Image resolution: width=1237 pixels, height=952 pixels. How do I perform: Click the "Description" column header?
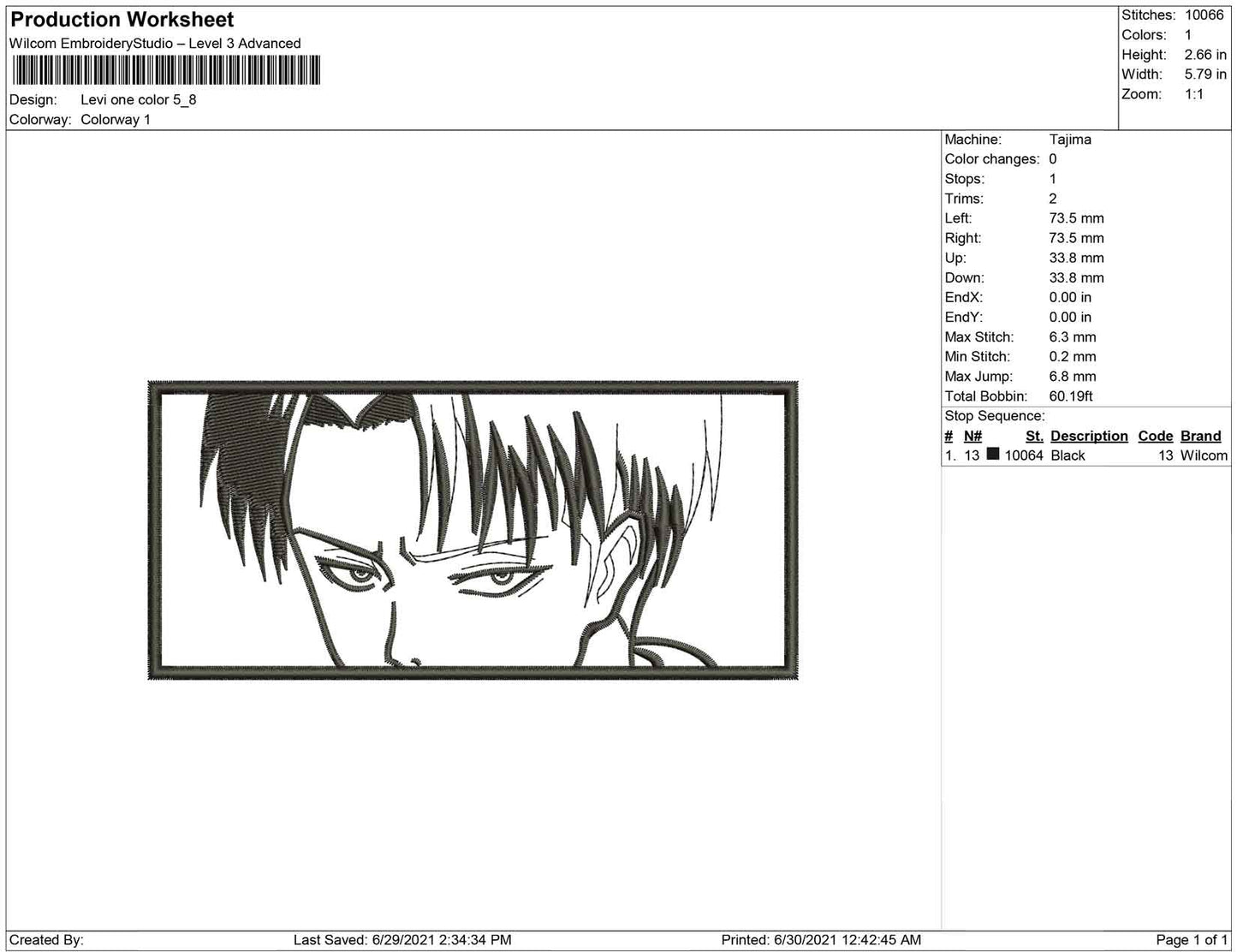(x=1089, y=436)
